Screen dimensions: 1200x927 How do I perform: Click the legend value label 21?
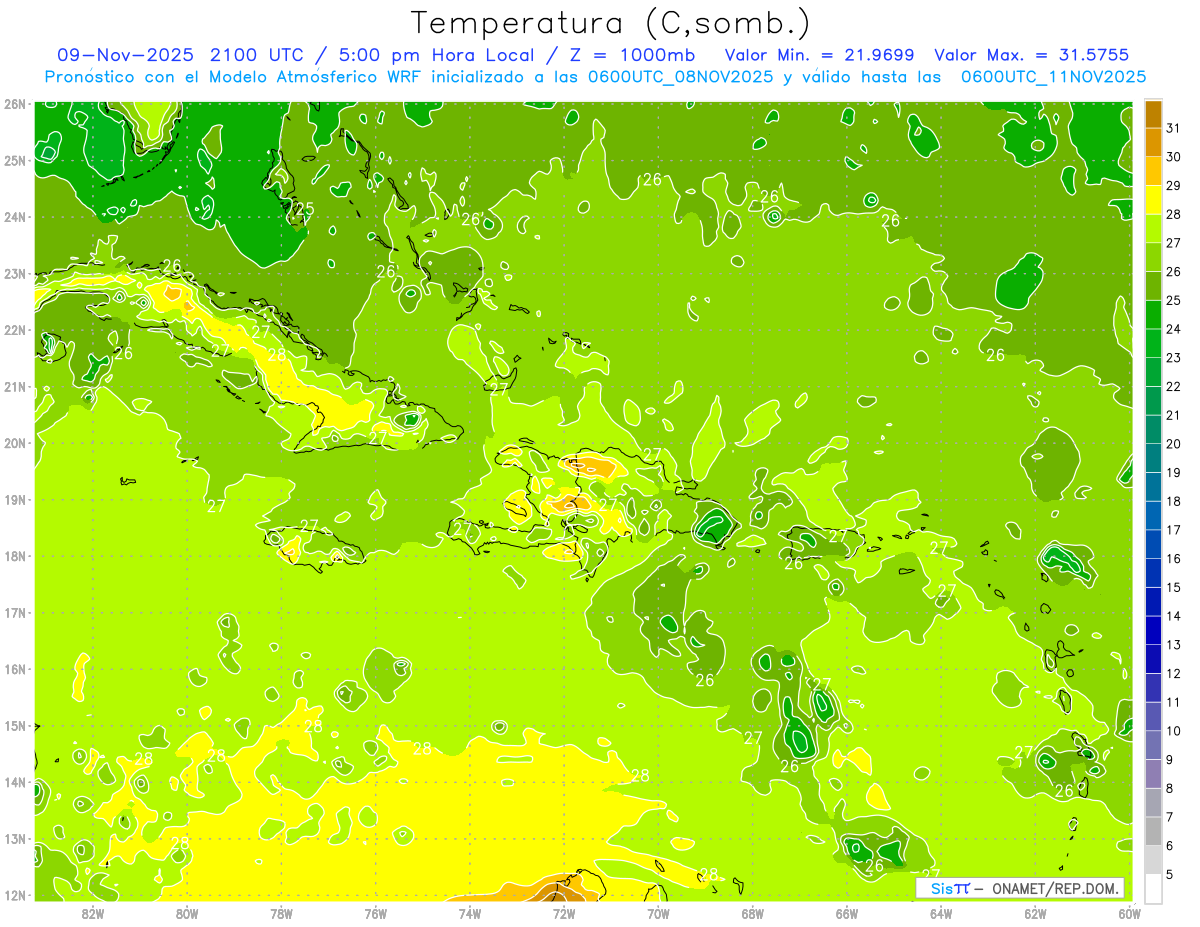[x=1173, y=415]
